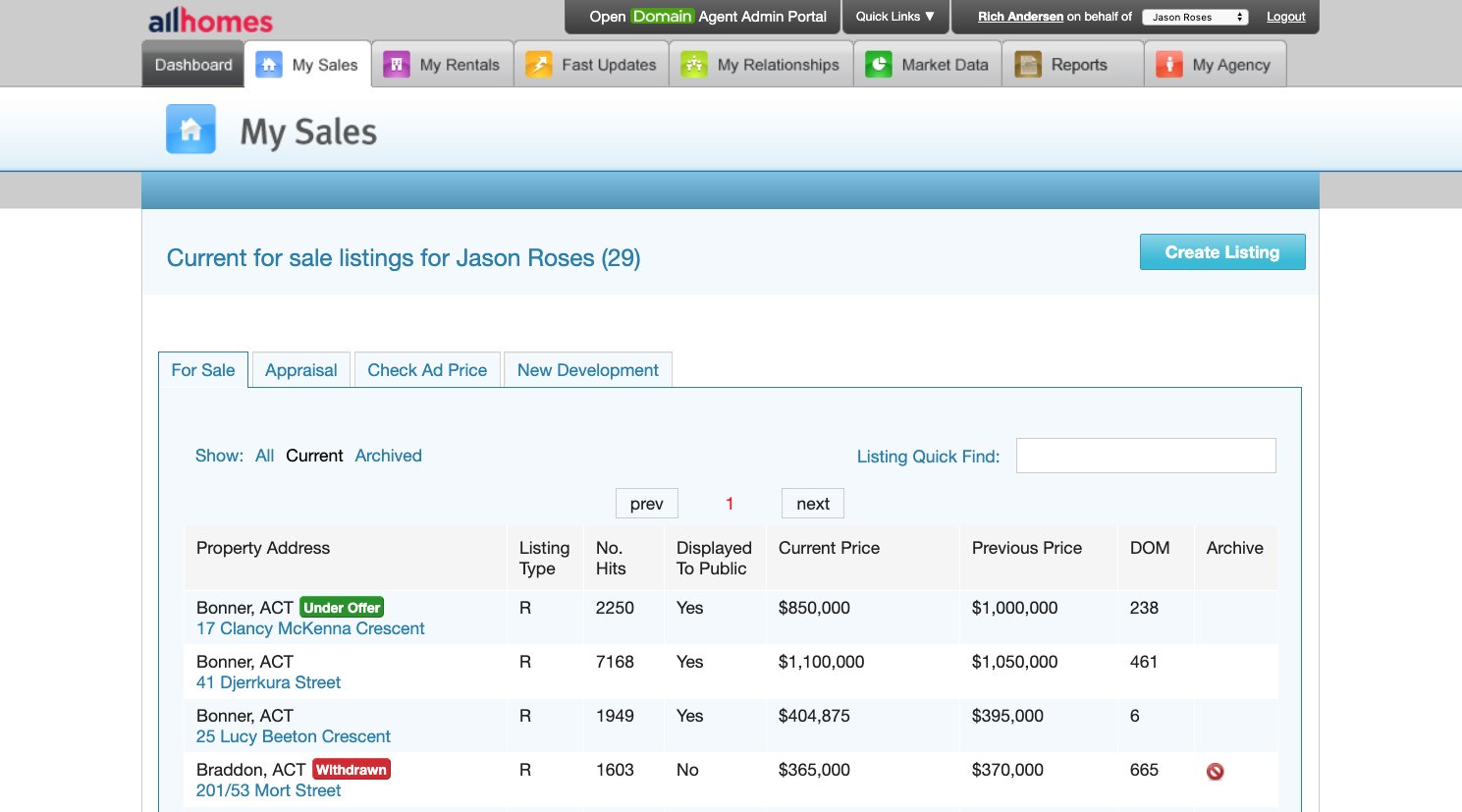Screen dimensions: 1462x812
Task: Click the Reports brown icon
Action: tap(1028, 65)
